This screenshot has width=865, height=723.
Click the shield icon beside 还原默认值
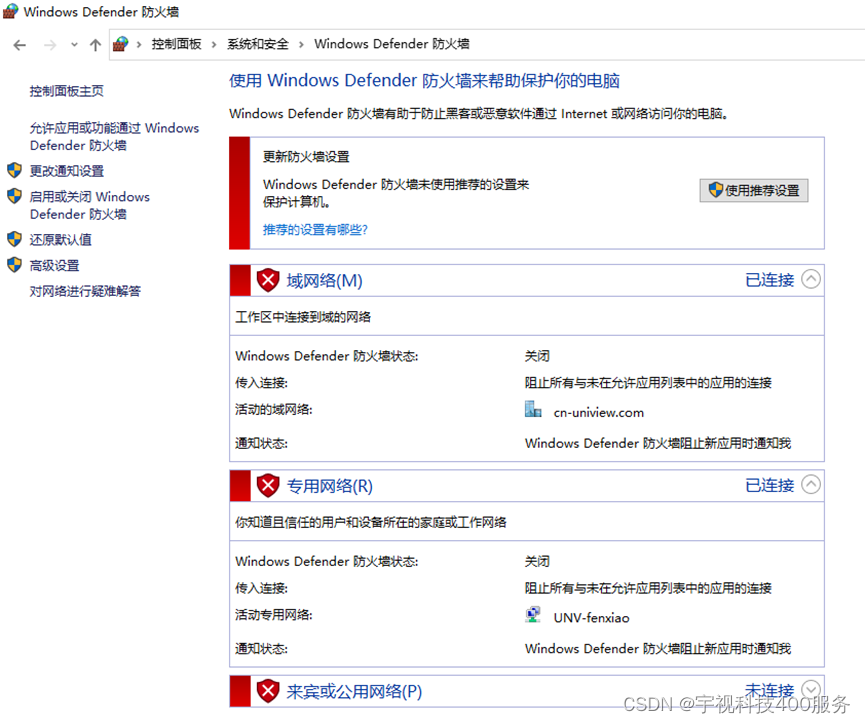pyautogui.click(x=14, y=239)
